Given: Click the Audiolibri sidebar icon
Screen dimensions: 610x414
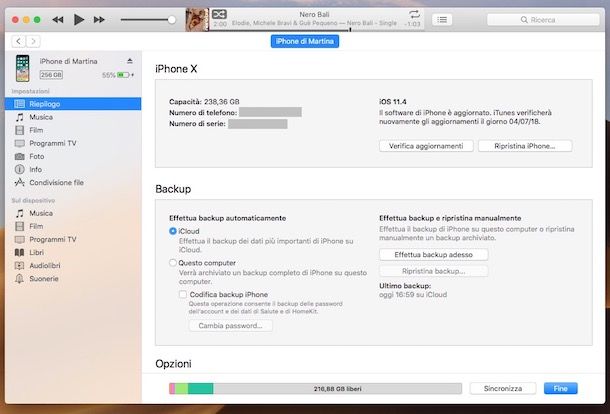Looking at the screenshot, I should tap(19, 266).
